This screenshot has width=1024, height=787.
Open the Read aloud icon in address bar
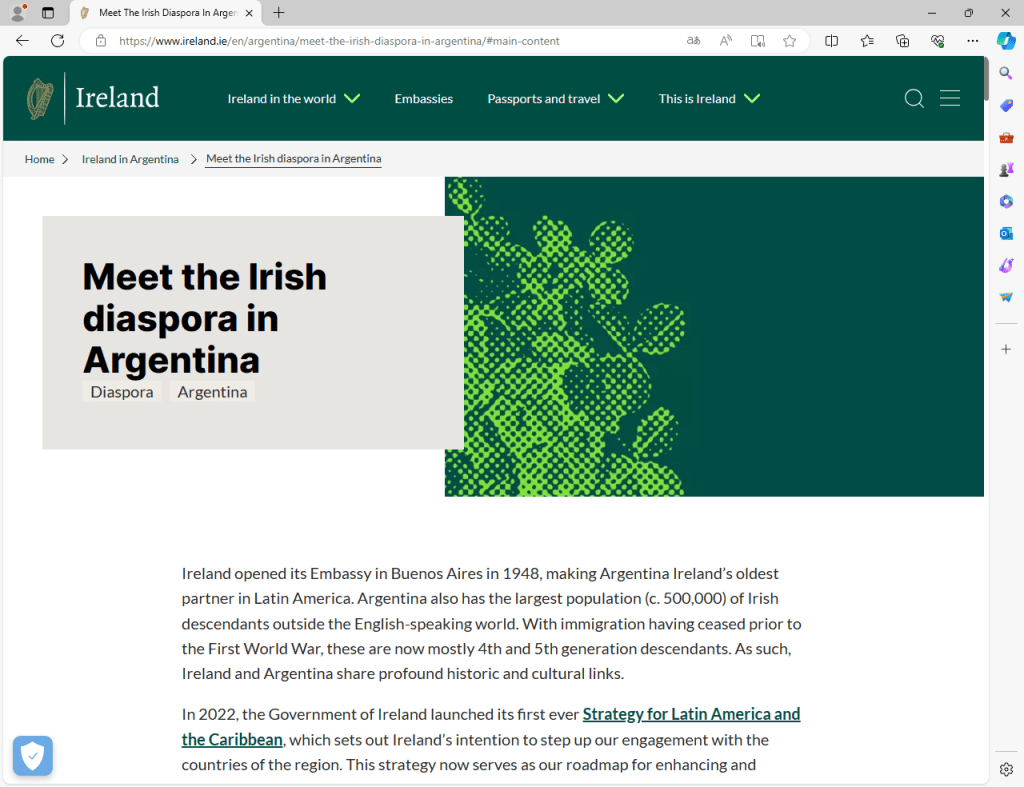pyautogui.click(x=725, y=41)
